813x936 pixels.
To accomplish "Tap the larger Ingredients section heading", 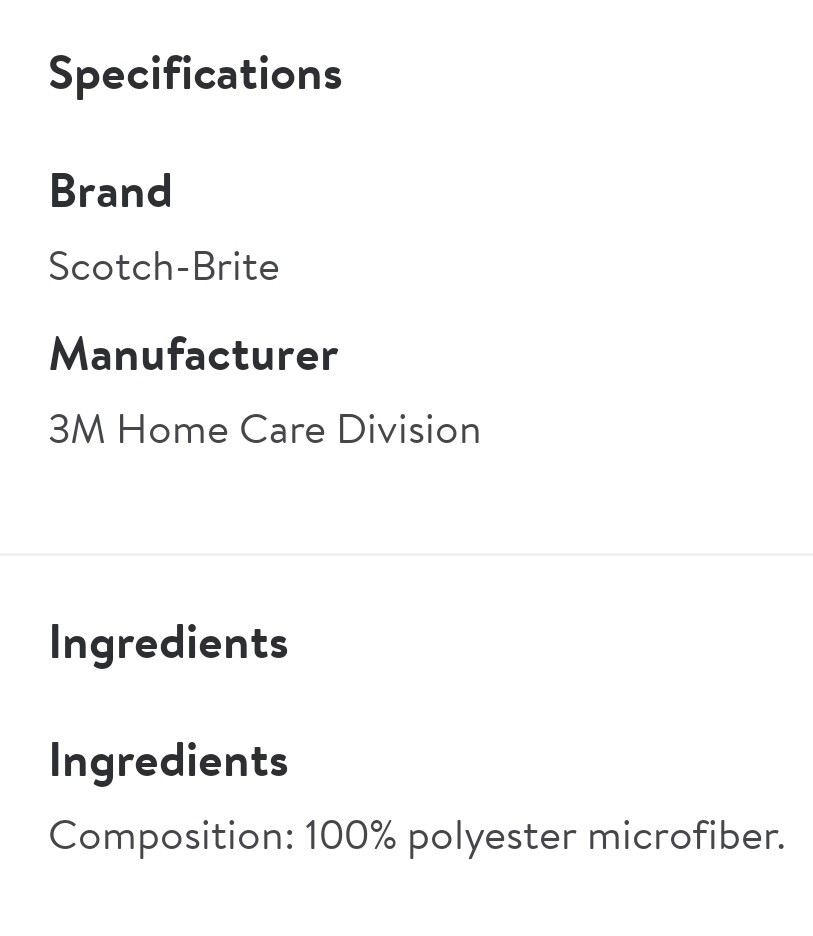I will (169, 644).
